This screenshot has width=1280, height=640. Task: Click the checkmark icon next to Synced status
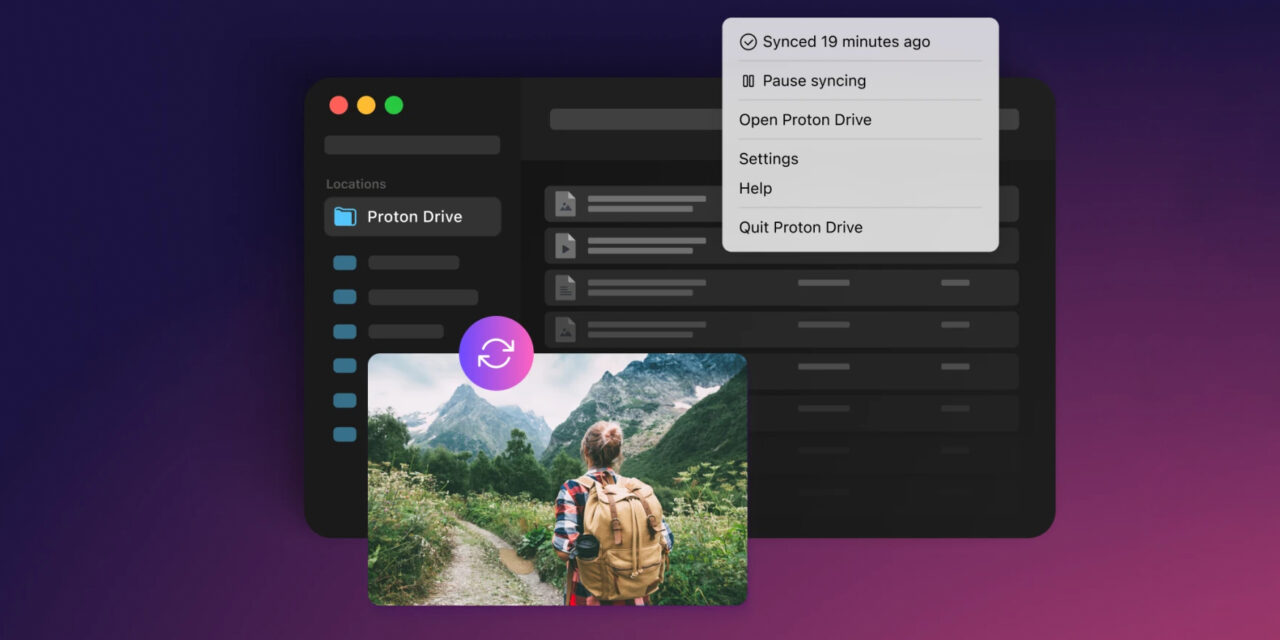coord(748,42)
